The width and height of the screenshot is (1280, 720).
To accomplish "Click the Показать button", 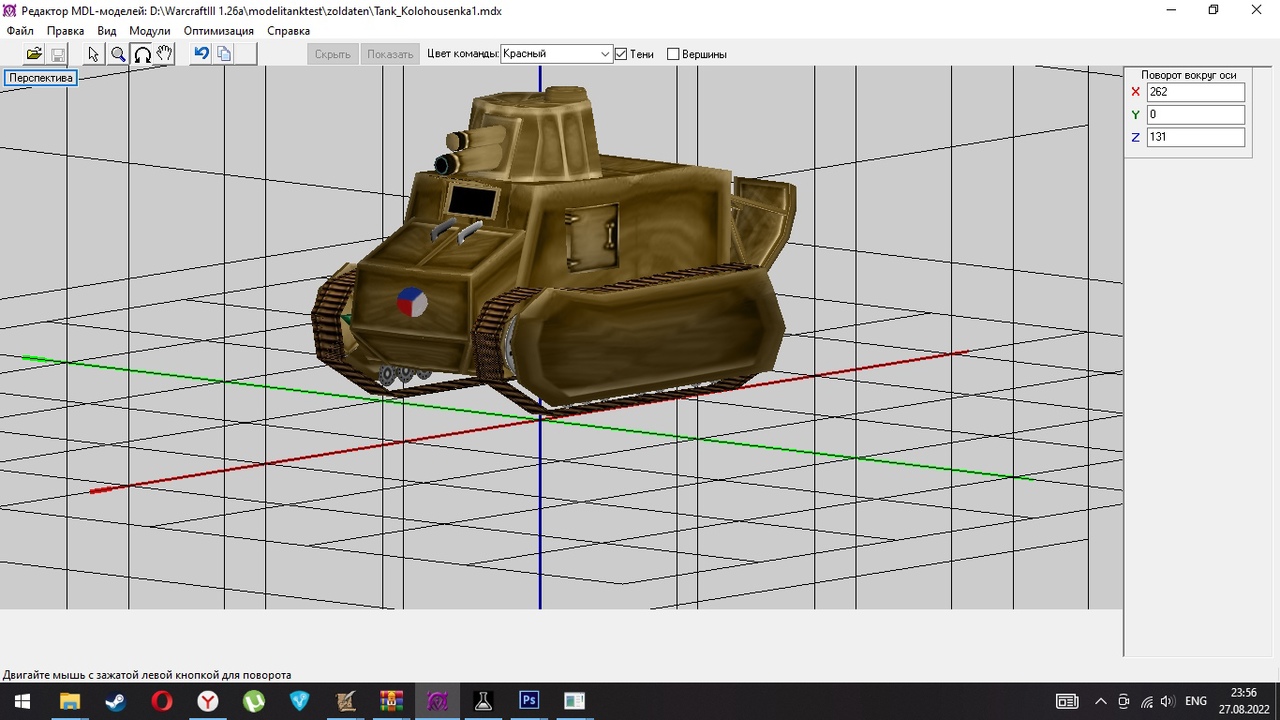I will click(390, 54).
